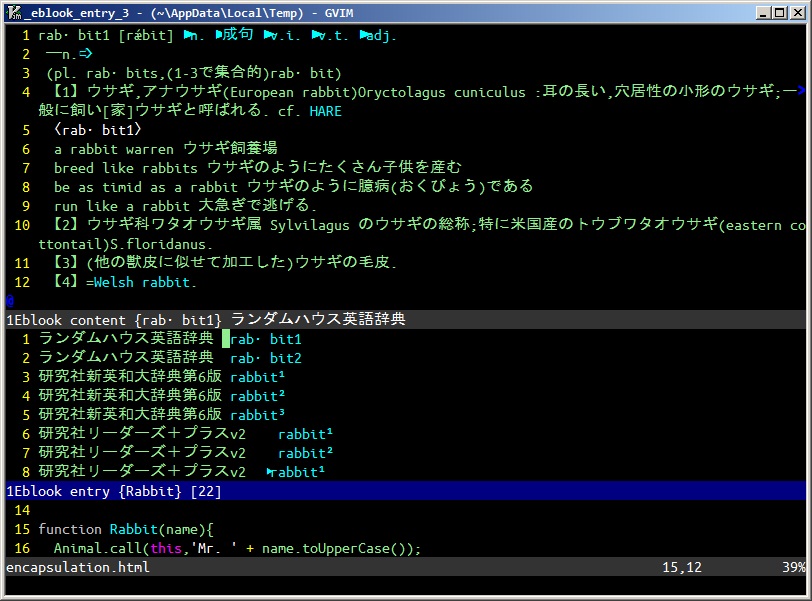The image size is (812, 601).
Task: Open the 'Welsh rabbit' reference link
Action: click(x=141, y=282)
